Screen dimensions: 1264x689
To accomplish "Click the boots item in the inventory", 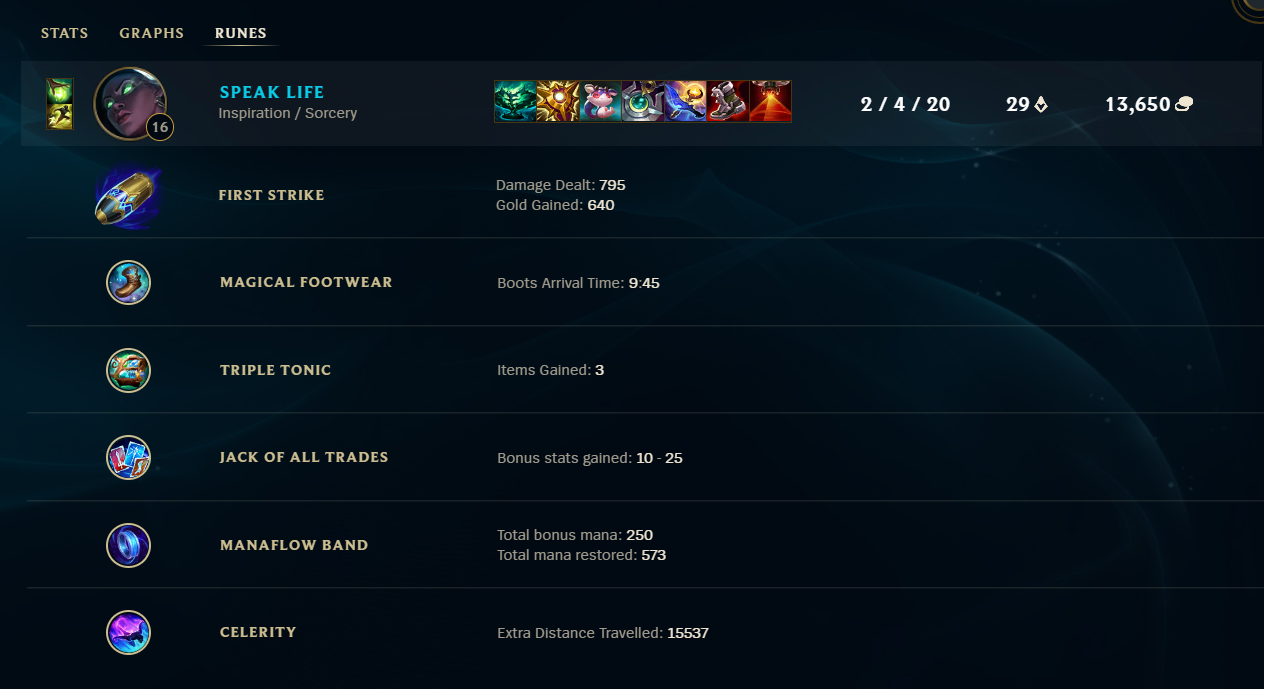I will pyautogui.click(x=727, y=102).
